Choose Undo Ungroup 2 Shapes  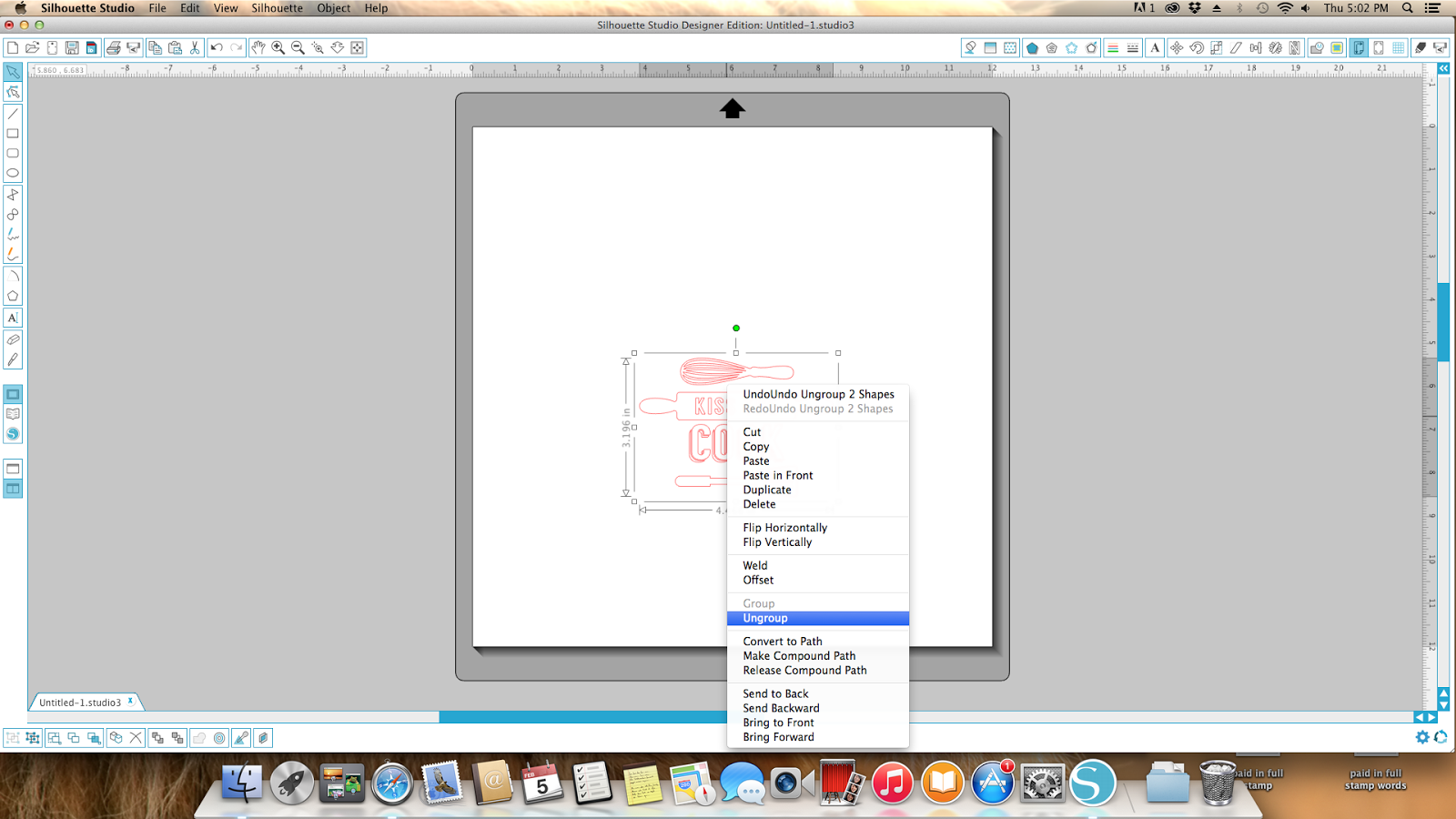tap(818, 394)
